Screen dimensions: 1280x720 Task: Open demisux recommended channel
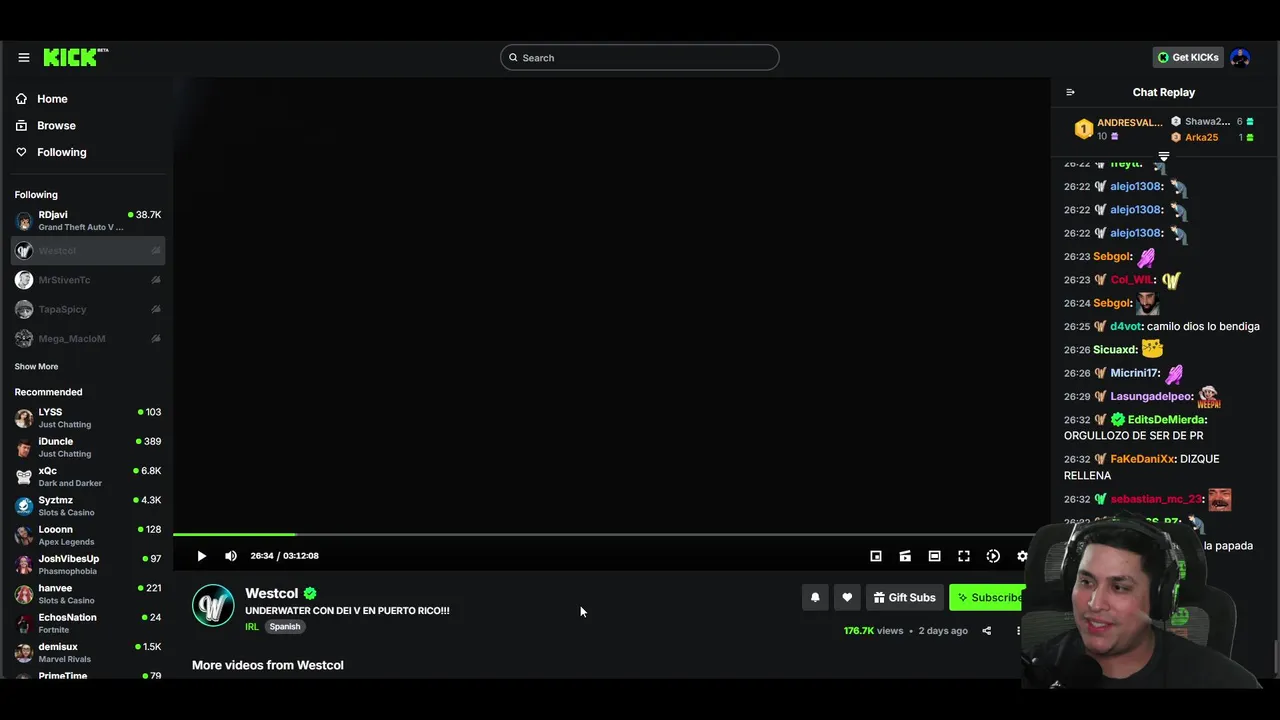pyautogui.click(x=88, y=653)
